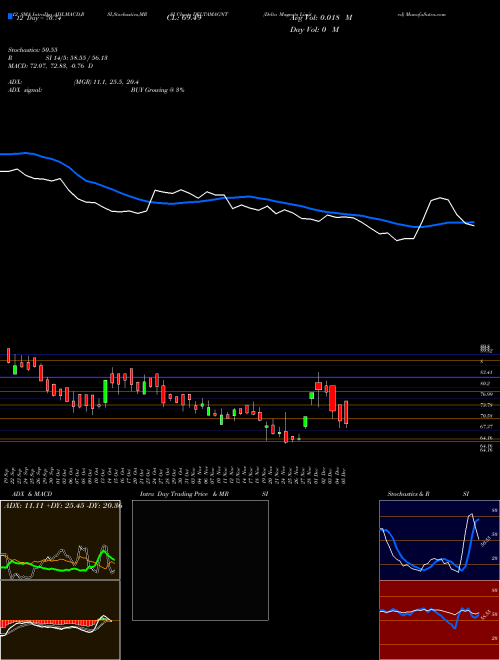This screenshot has height=660, width=500.
Task: Click the 83.41 price axis label
Action: tap(486, 373)
